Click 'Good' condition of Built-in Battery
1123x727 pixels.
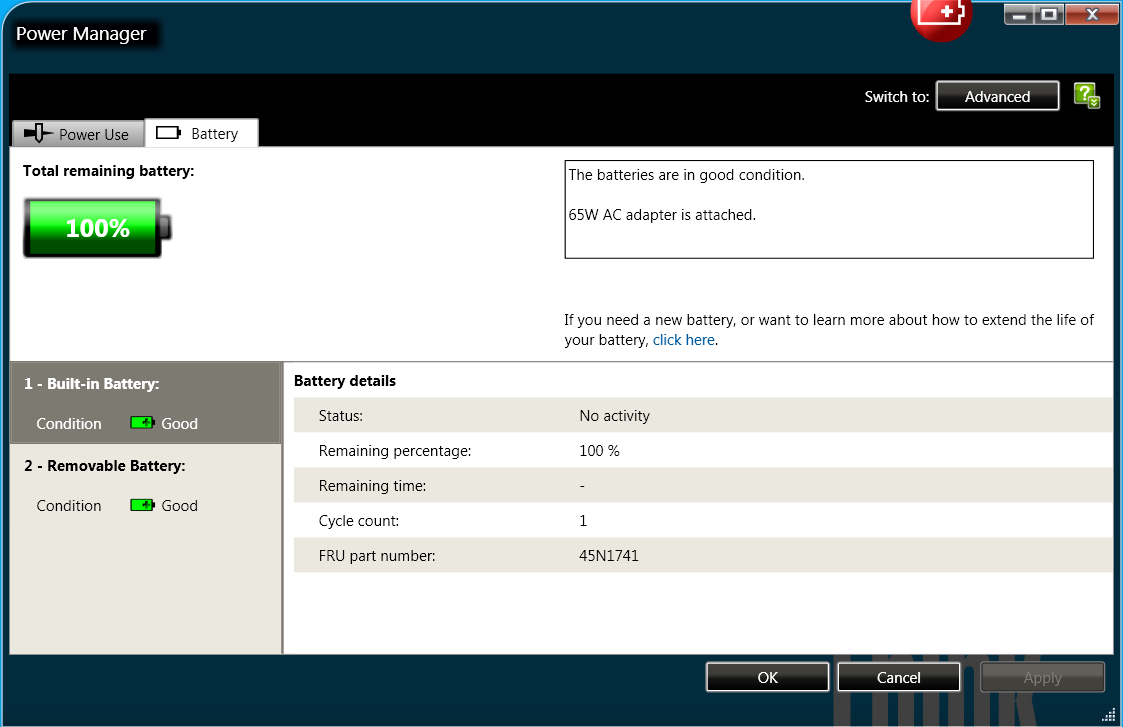point(179,423)
